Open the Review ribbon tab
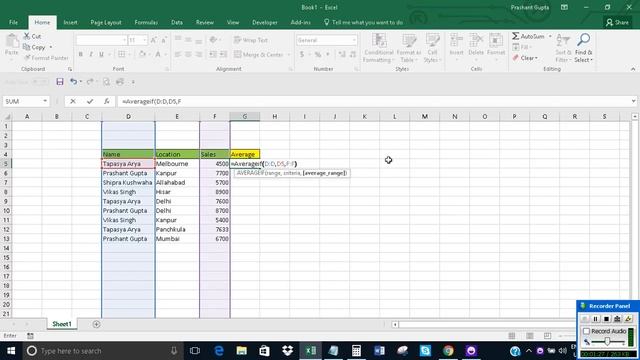The width and height of the screenshot is (640, 360). pos(204,22)
